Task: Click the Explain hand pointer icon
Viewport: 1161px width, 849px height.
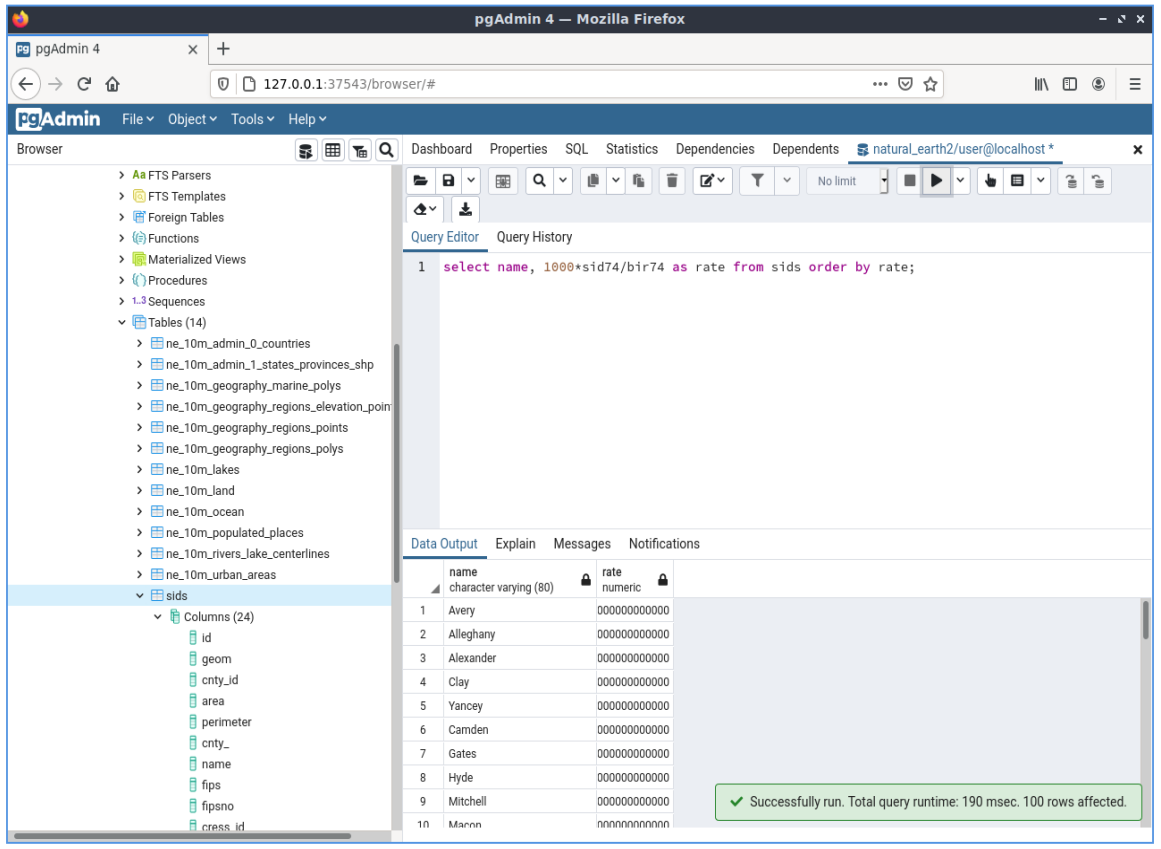Action: tap(991, 181)
